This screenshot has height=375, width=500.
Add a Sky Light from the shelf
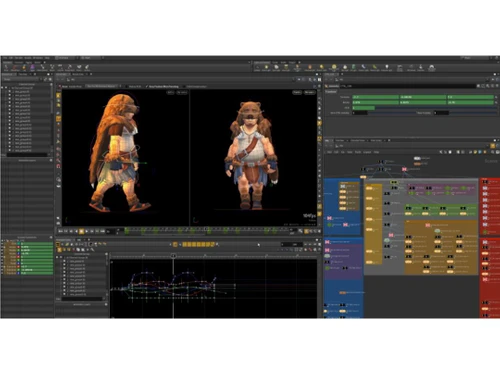coord(345,68)
